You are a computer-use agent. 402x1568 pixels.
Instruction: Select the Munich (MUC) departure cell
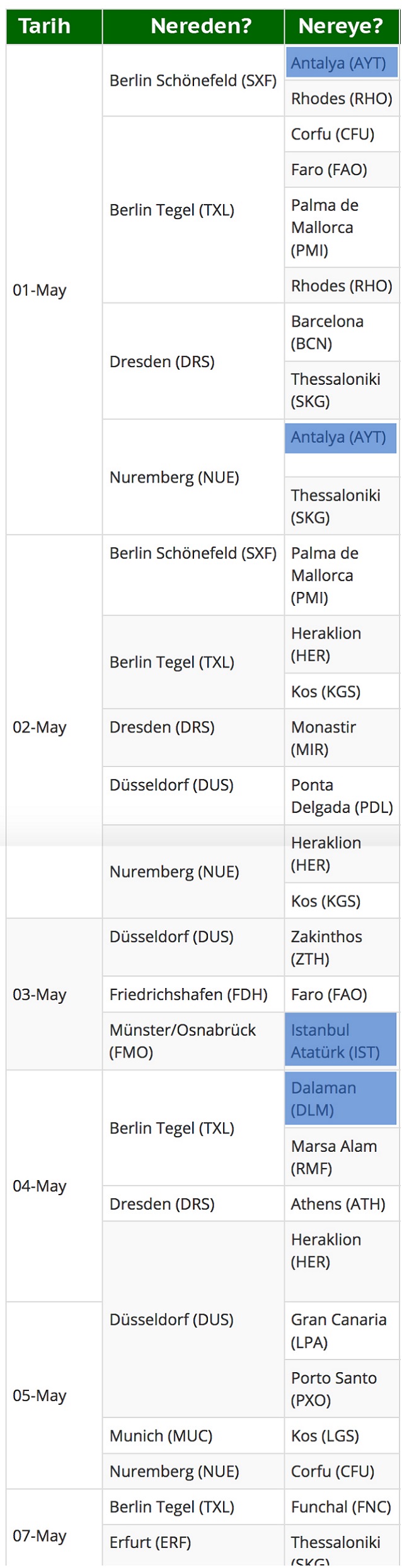coord(161,1435)
